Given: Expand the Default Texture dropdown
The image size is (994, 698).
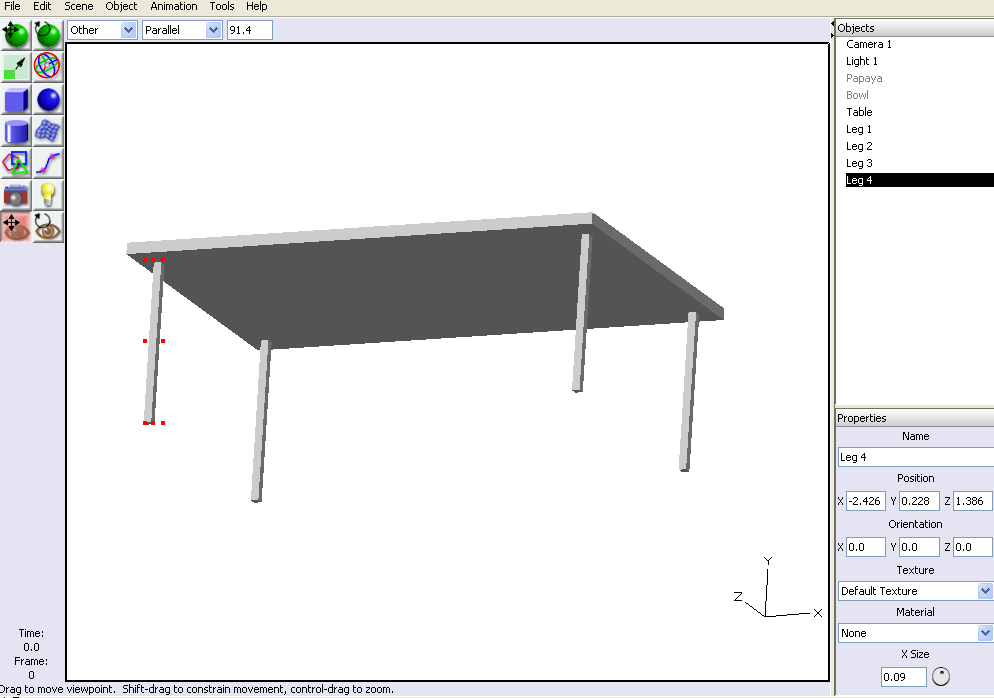Looking at the screenshot, I should pos(915,591).
